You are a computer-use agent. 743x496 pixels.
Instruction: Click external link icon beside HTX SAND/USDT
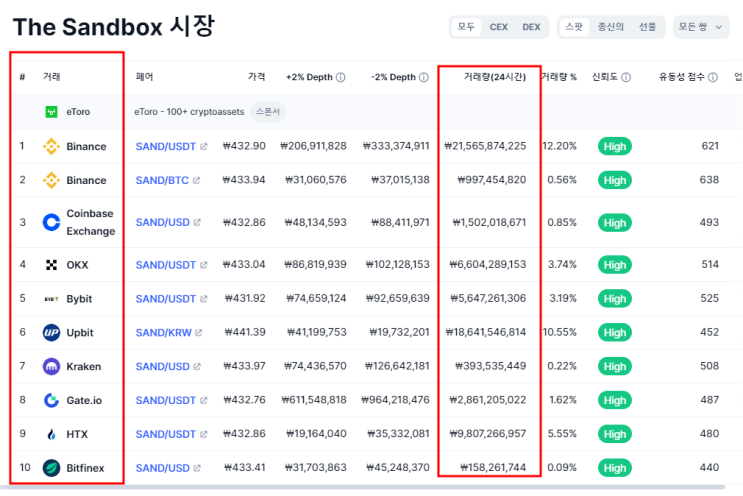(203, 434)
